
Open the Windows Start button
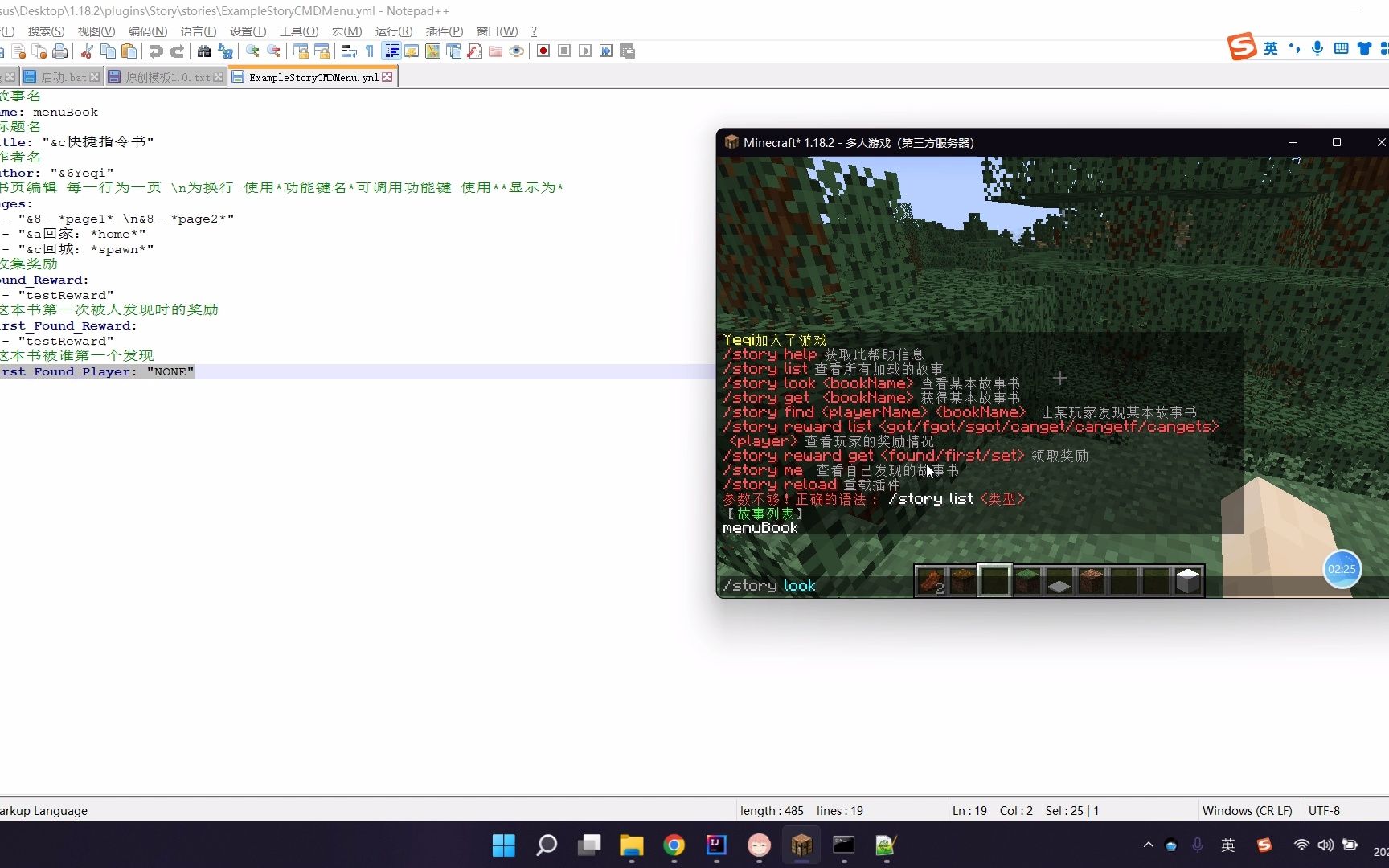504,845
